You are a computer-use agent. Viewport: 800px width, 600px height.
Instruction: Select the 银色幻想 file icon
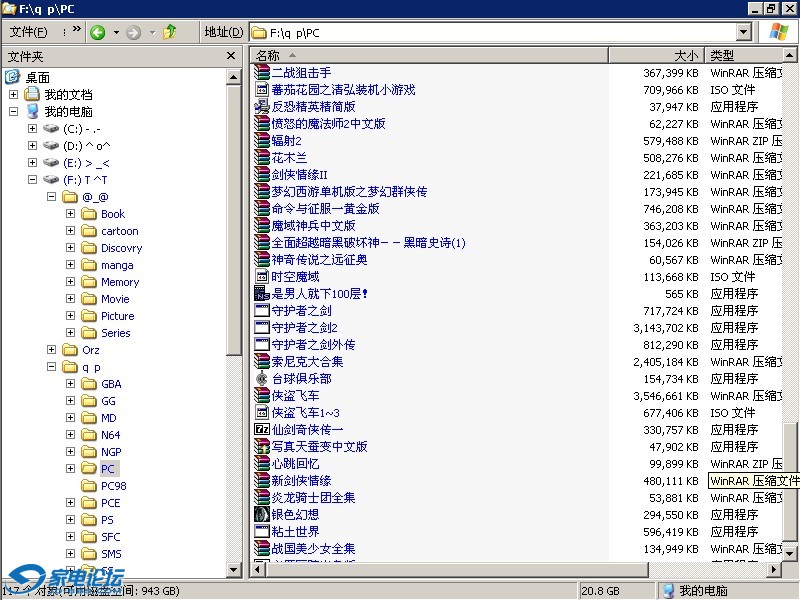tap(262, 515)
